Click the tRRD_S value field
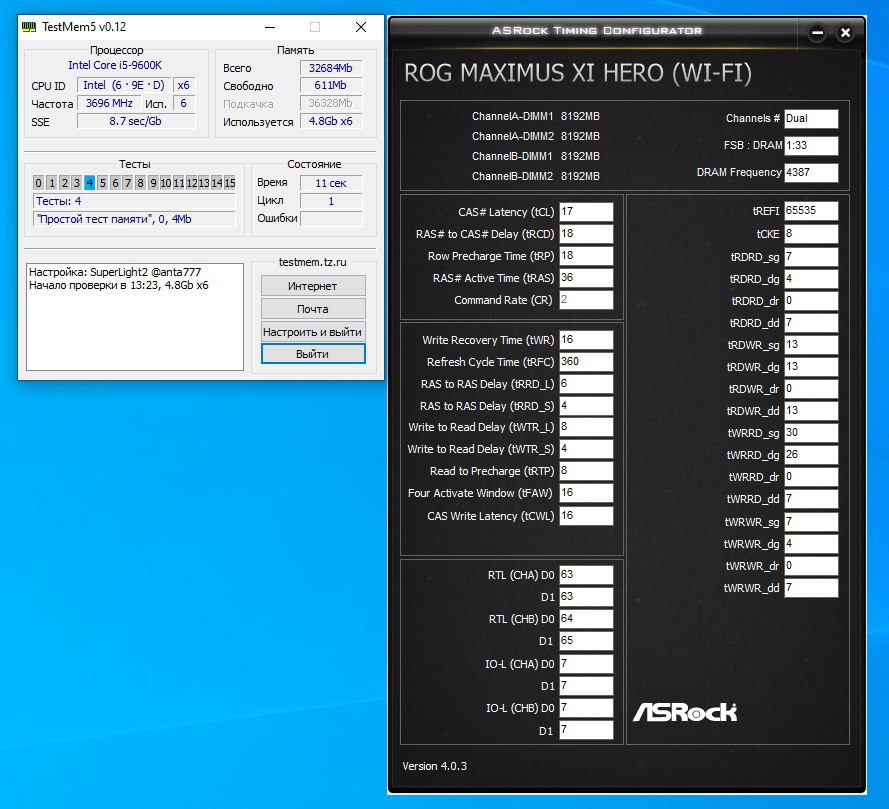Viewport: 889px width, 809px height. point(586,406)
